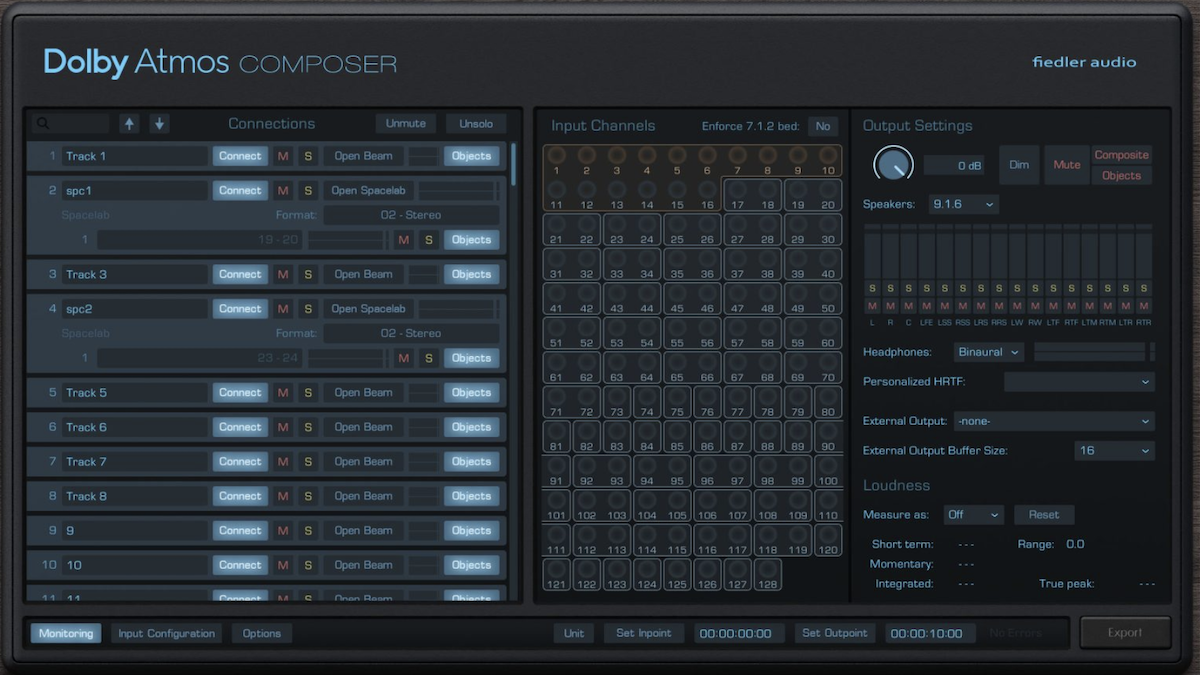The width and height of the screenshot is (1200, 675).
Task: Select Composite monitoring mode
Action: (1121, 155)
